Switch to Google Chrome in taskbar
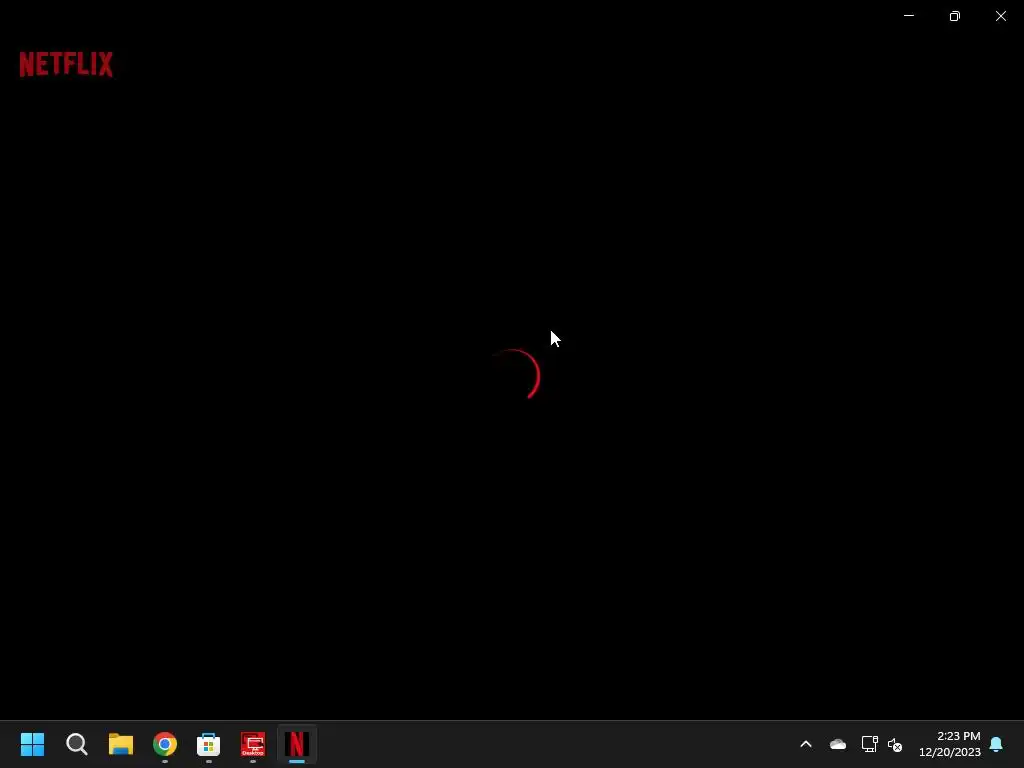Screen dimensions: 1024x768 [165, 744]
